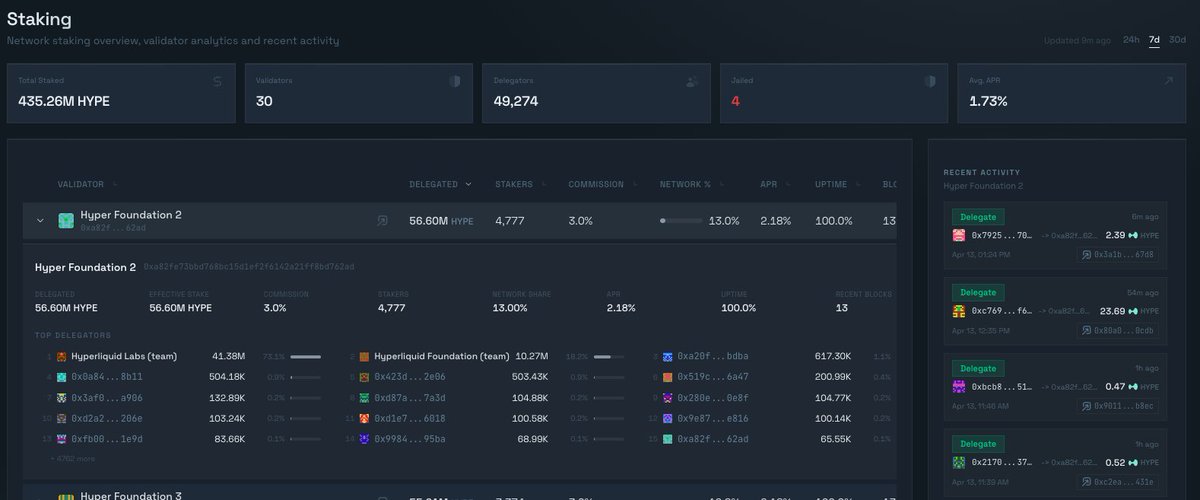This screenshot has height=500, width=1200.
Task: Click the avatar next to 0x280e...0e8f
Action: click(x=667, y=398)
